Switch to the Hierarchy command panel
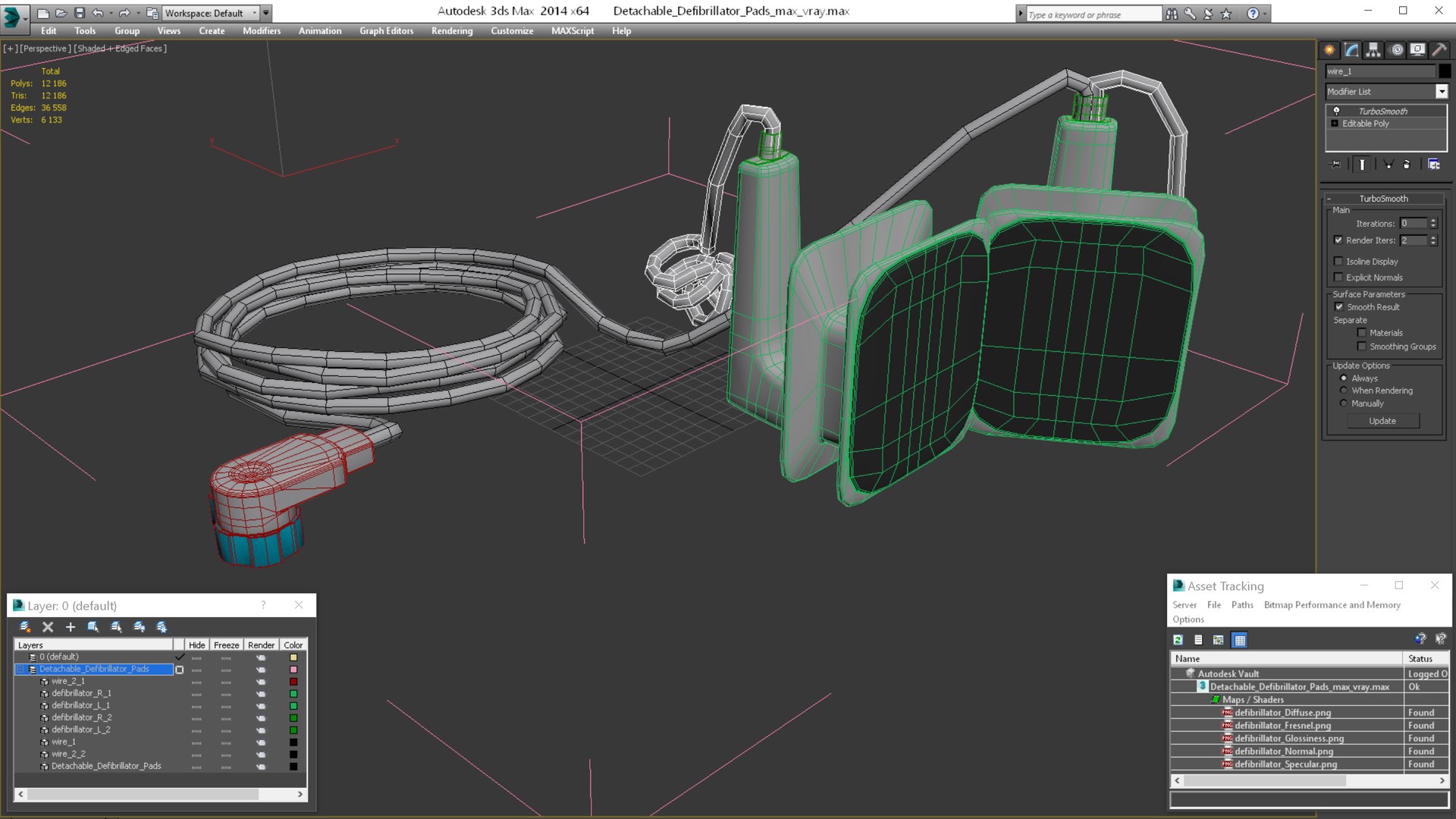1456x819 pixels. point(1373,50)
